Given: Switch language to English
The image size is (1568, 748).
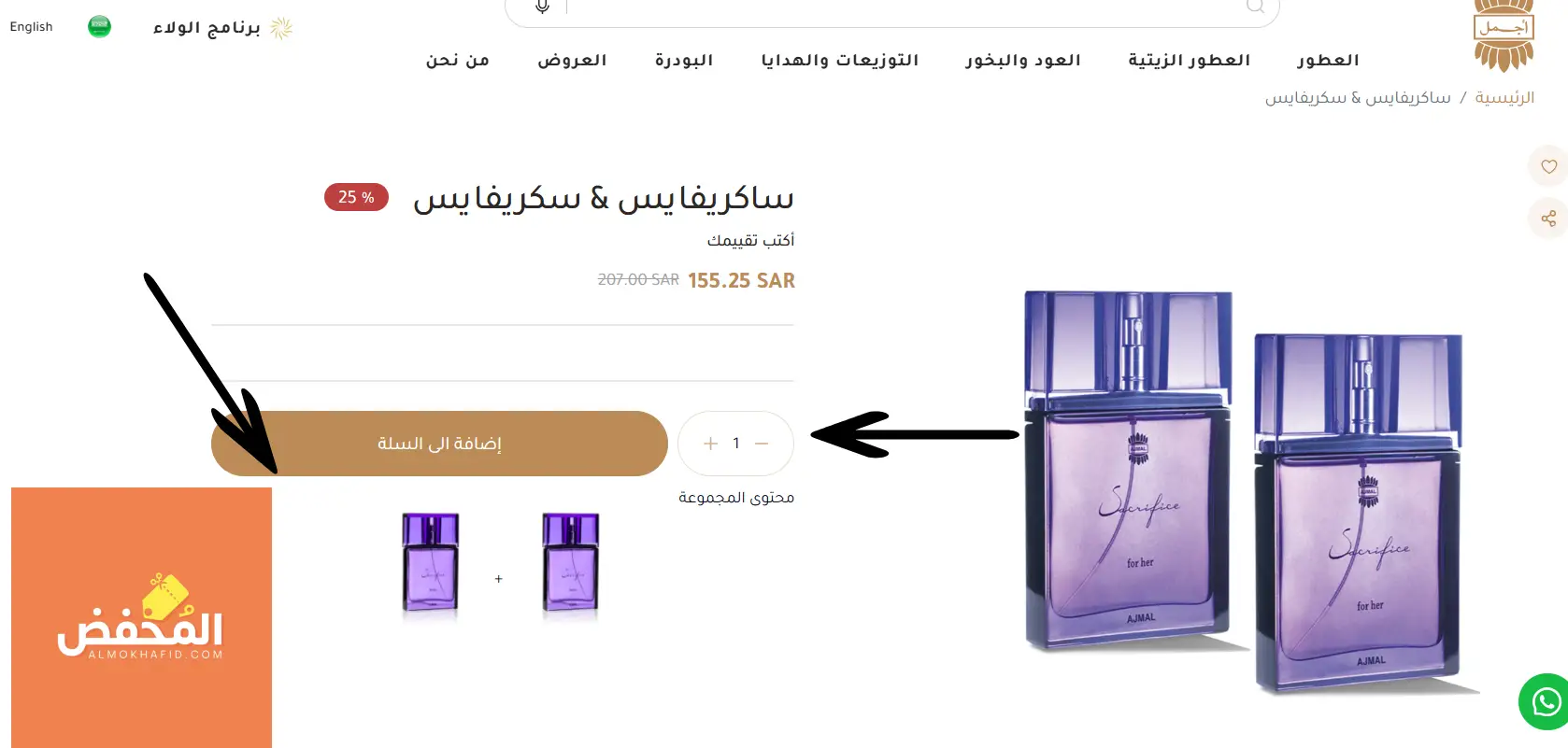Looking at the screenshot, I should click(x=31, y=27).
